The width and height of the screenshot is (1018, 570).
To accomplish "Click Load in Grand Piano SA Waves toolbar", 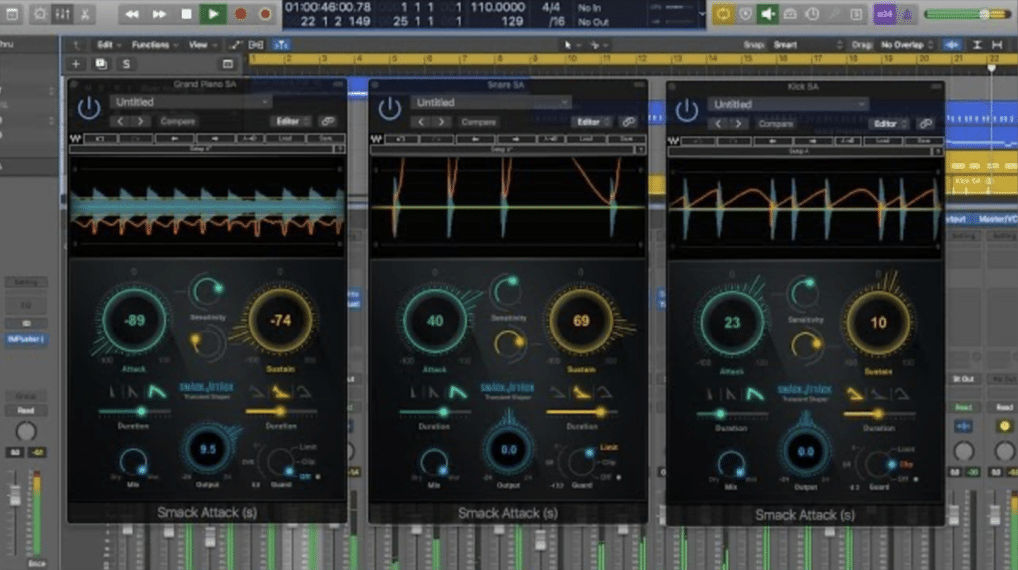I will point(286,138).
